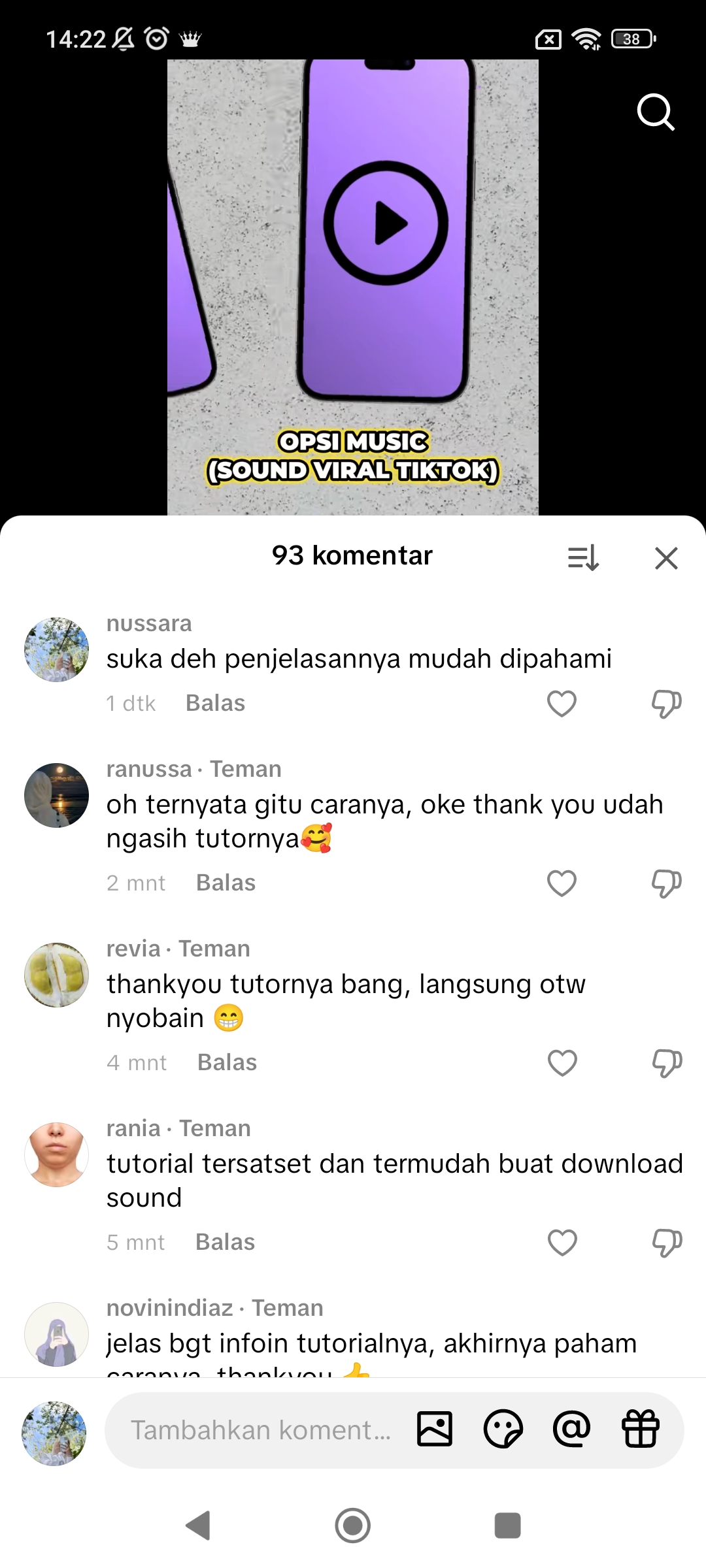Open the comment sort order menu
This screenshot has height=1568, width=706.
point(583,558)
